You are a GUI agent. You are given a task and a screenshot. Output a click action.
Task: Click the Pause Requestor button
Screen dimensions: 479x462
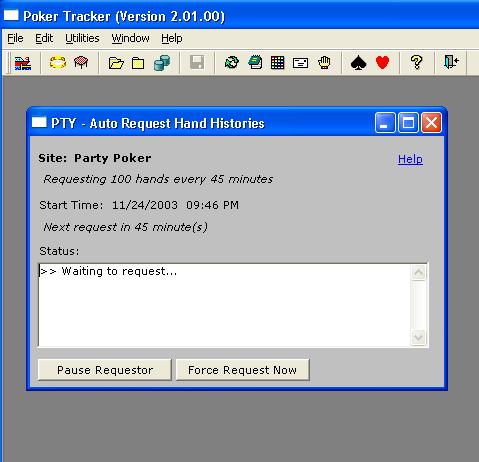click(105, 370)
